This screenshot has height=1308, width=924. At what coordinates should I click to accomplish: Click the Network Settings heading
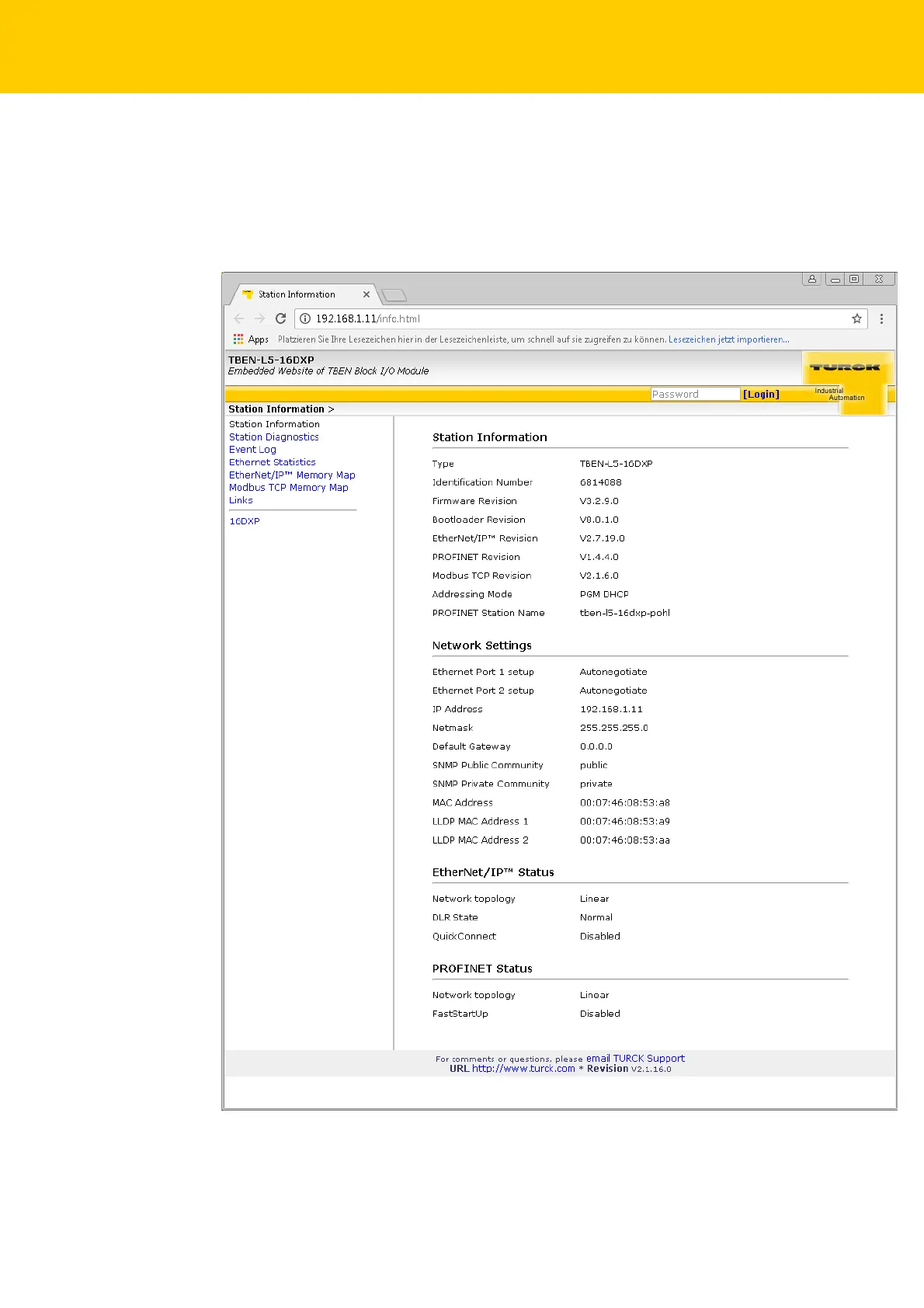(481, 645)
